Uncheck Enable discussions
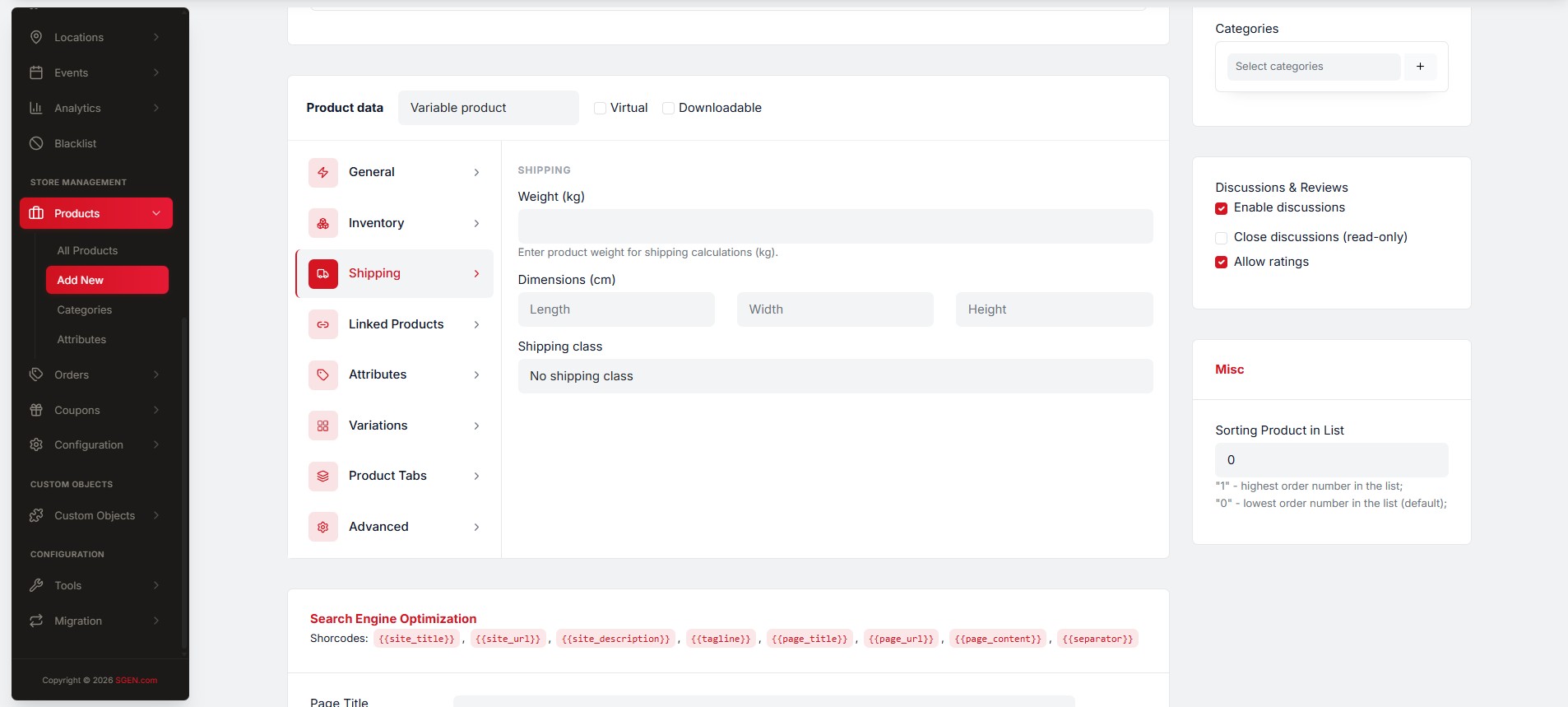This screenshot has width=1568, height=707. [x=1222, y=208]
